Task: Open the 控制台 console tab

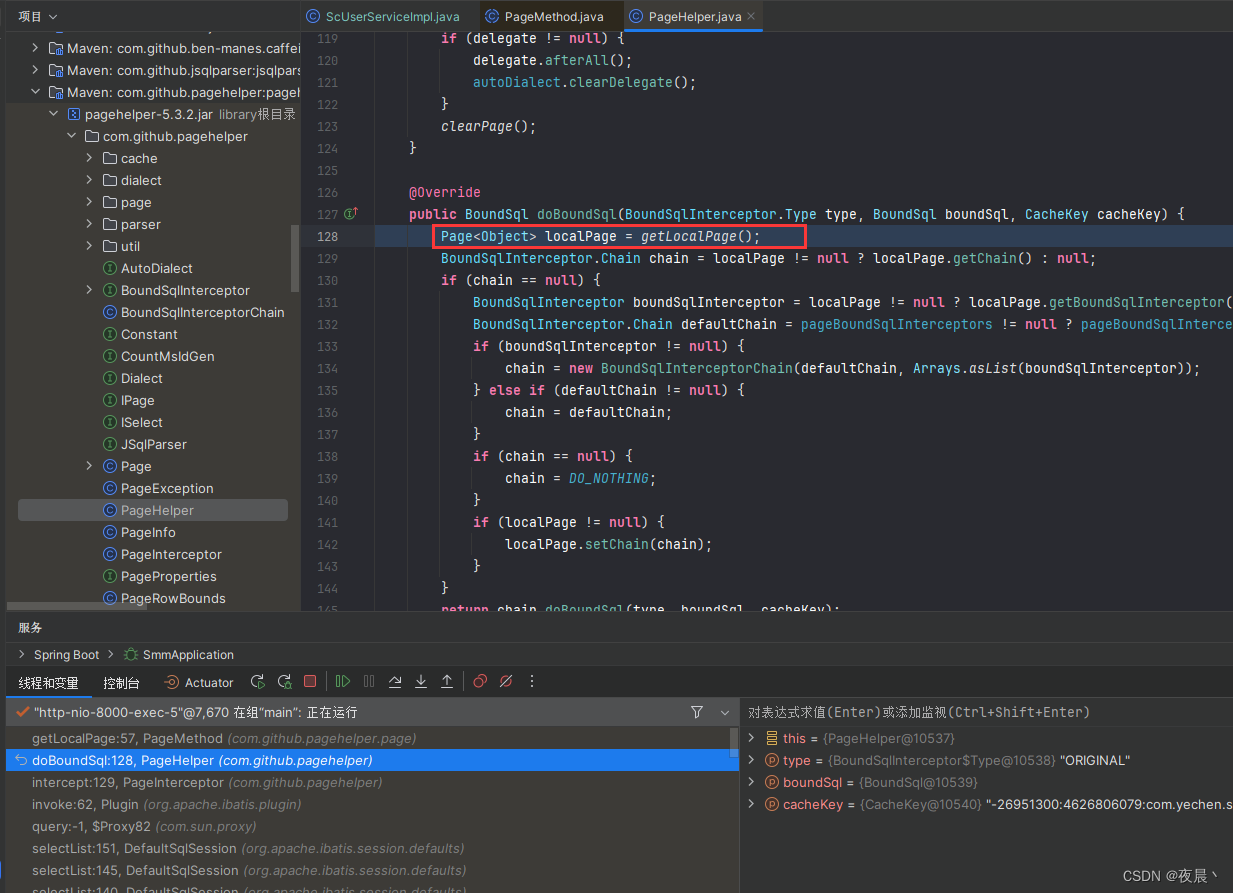Action: point(121,683)
